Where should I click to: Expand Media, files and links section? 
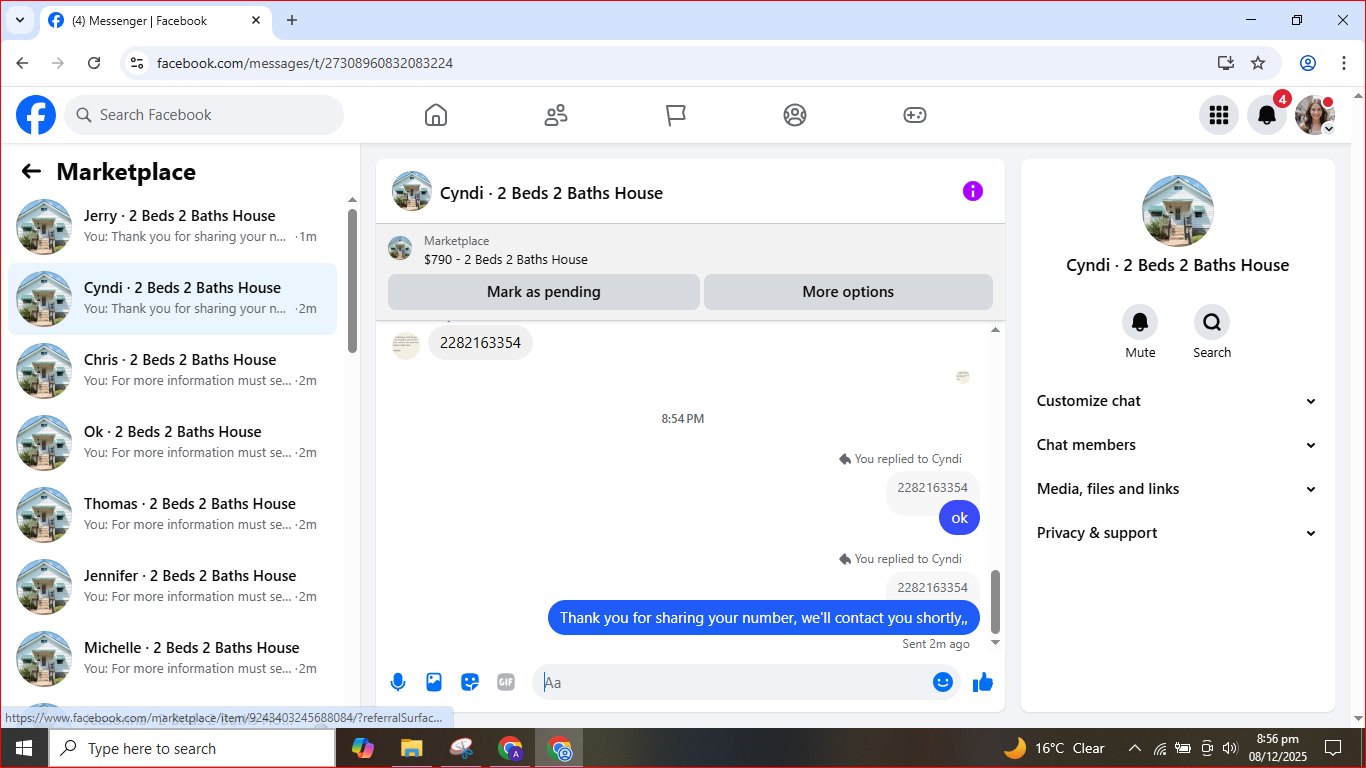pyautogui.click(x=1177, y=489)
